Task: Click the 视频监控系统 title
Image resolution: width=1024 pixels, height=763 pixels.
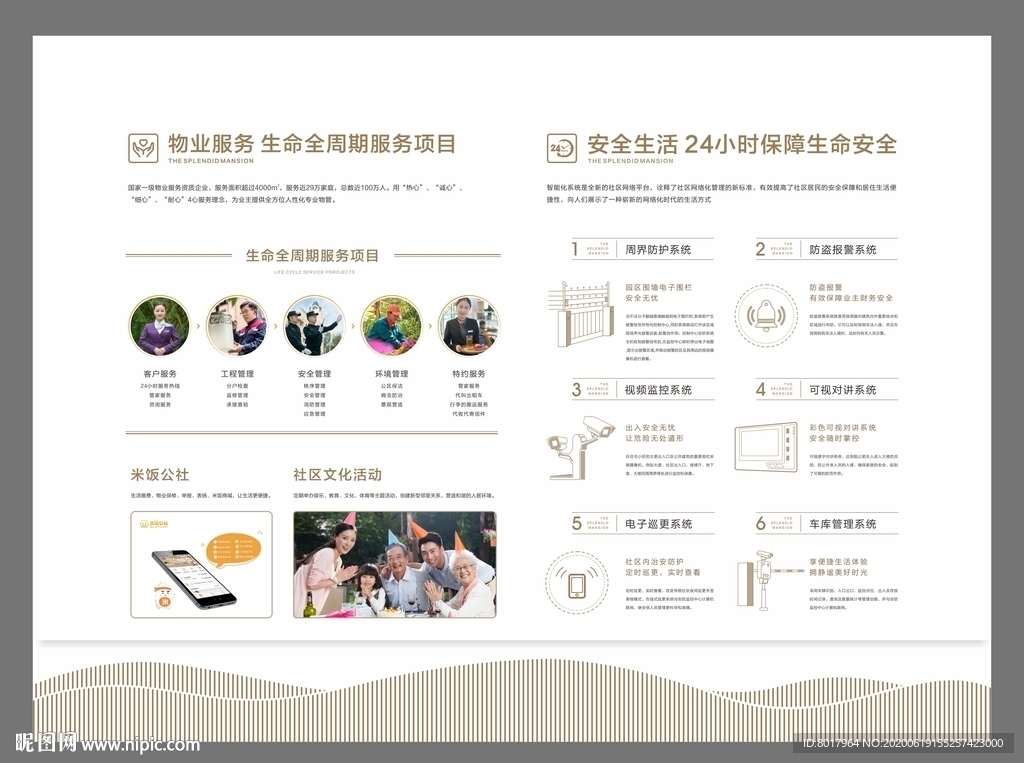Action: pos(658,390)
